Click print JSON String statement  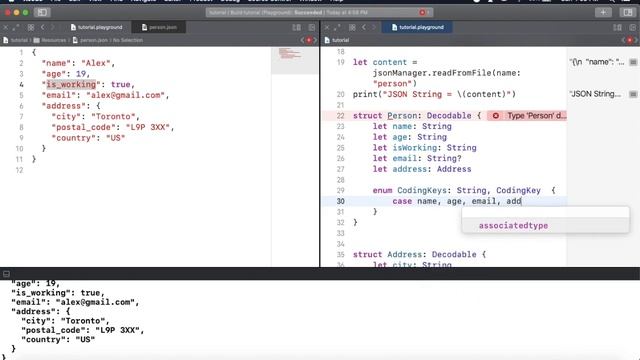pyautogui.click(x=434, y=94)
